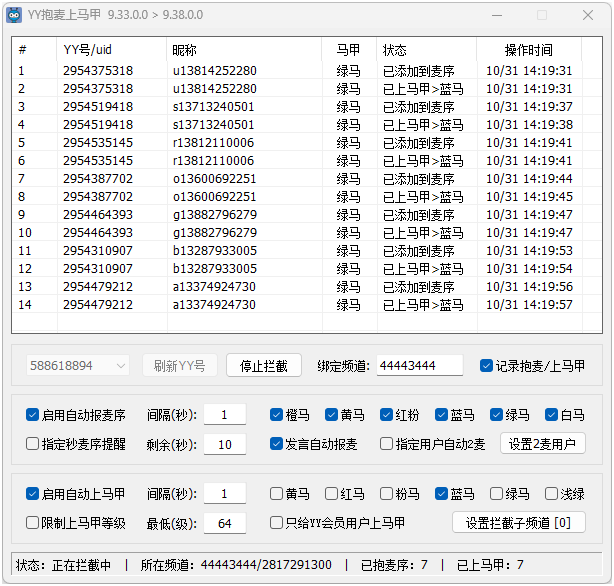Sort by the 状态 column header
Screen dimensions: 614x586
click(x=426, y=50)
